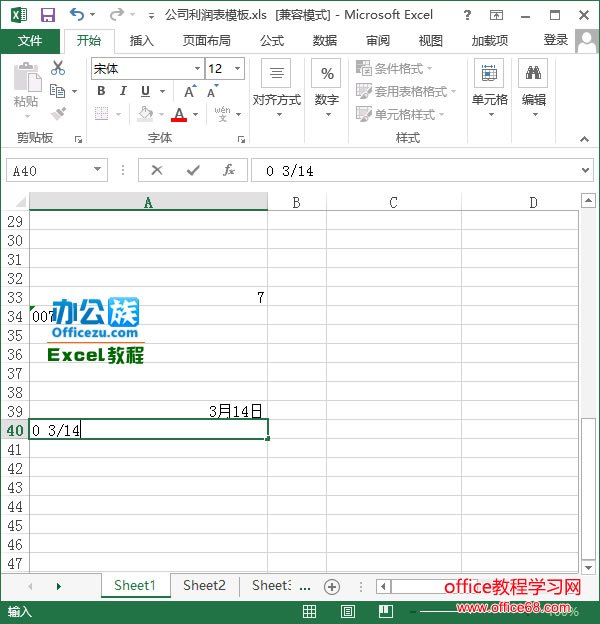Decrease font size with small A
Viewport: 600px width, 624px height.
click(212, 92)
